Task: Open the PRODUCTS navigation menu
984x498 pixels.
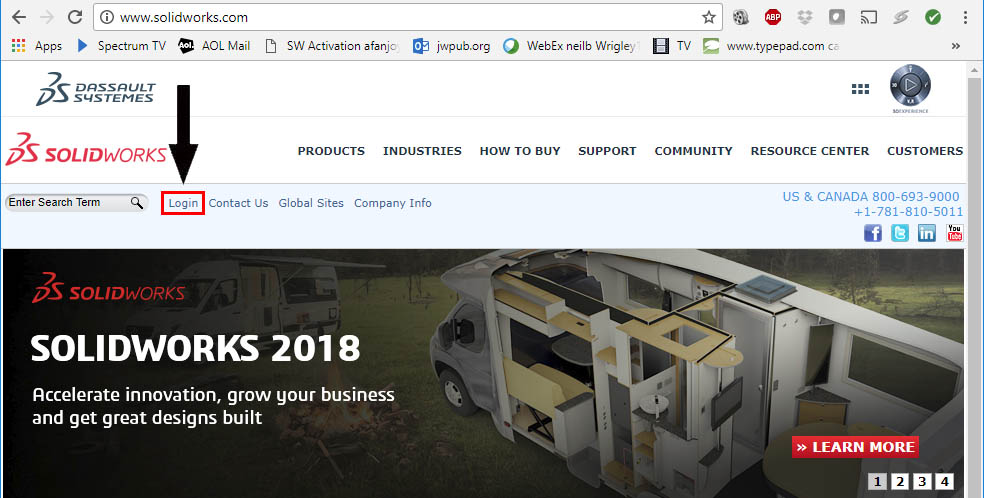Action: pos(331,151)
